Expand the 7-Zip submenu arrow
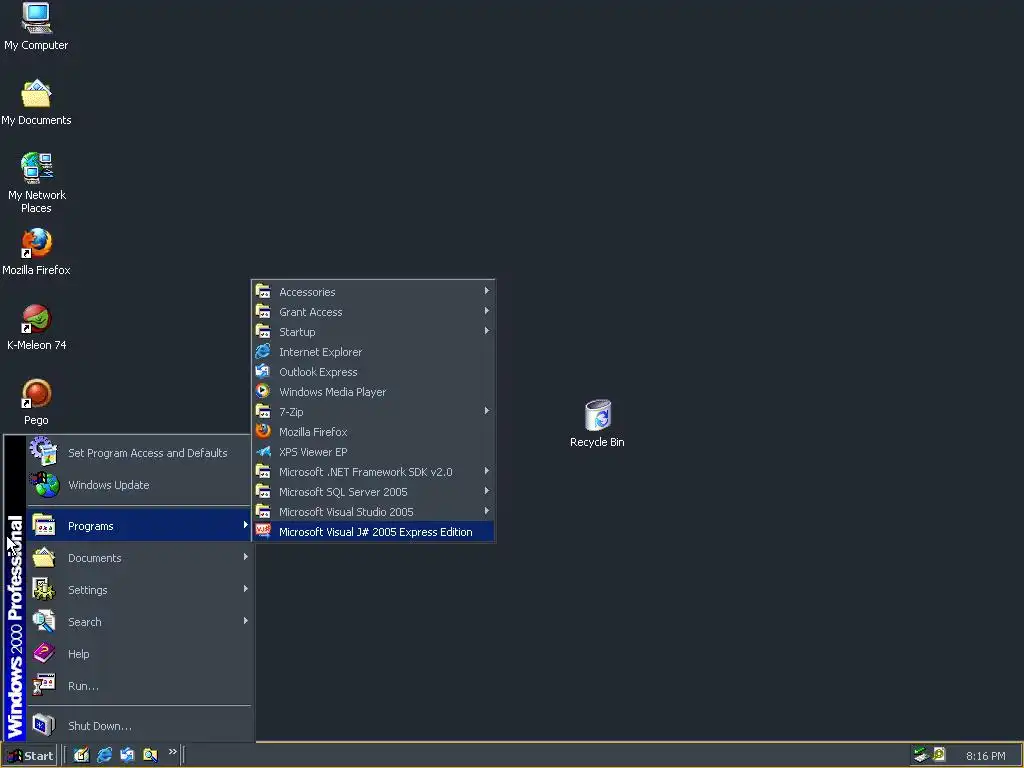Image resolution: width=1024 pixels, height=768 pixels. [x=487, y=411]
